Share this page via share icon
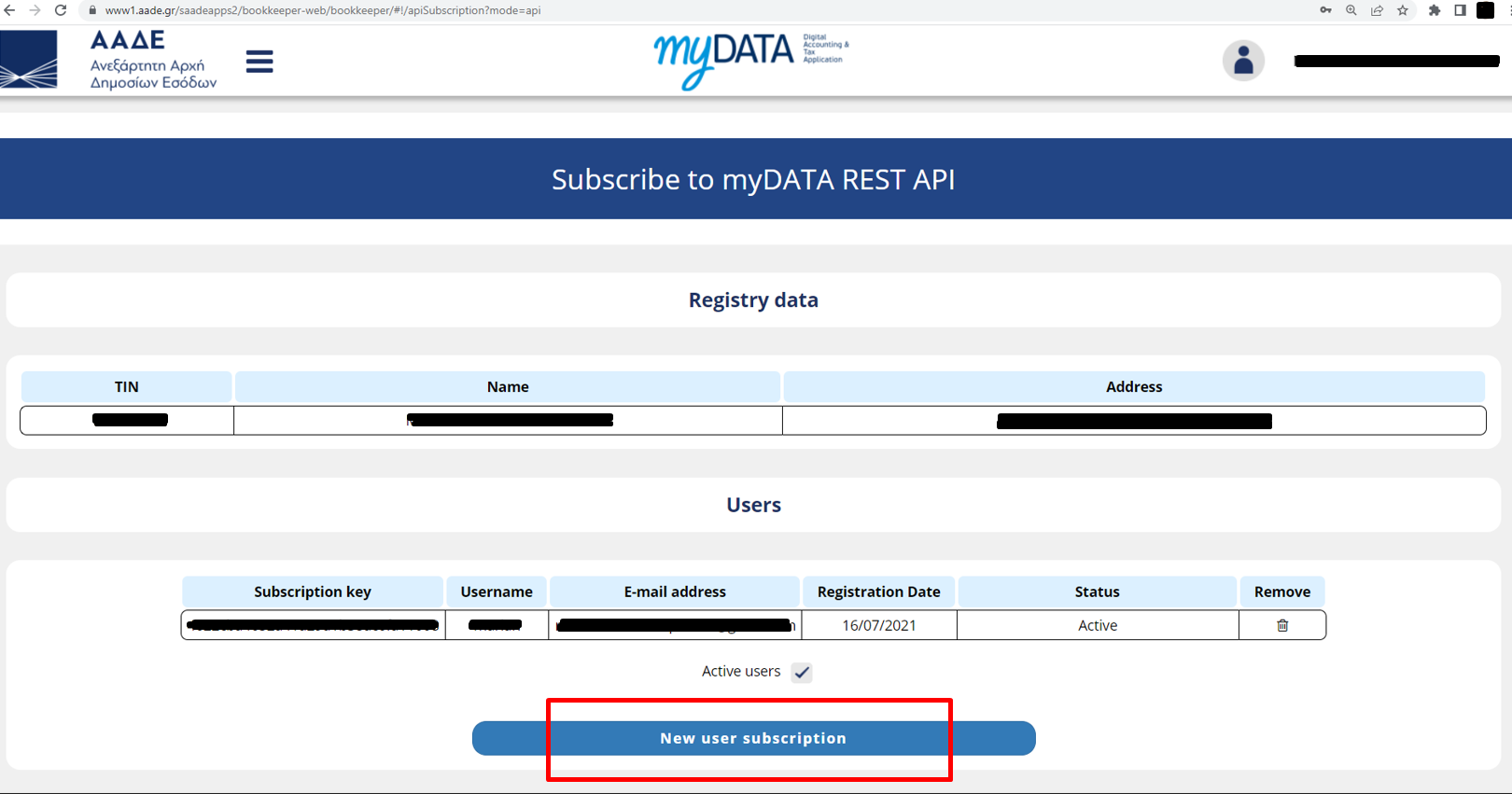This screenshot has height=794, width=1512. tap(1377, 10)
